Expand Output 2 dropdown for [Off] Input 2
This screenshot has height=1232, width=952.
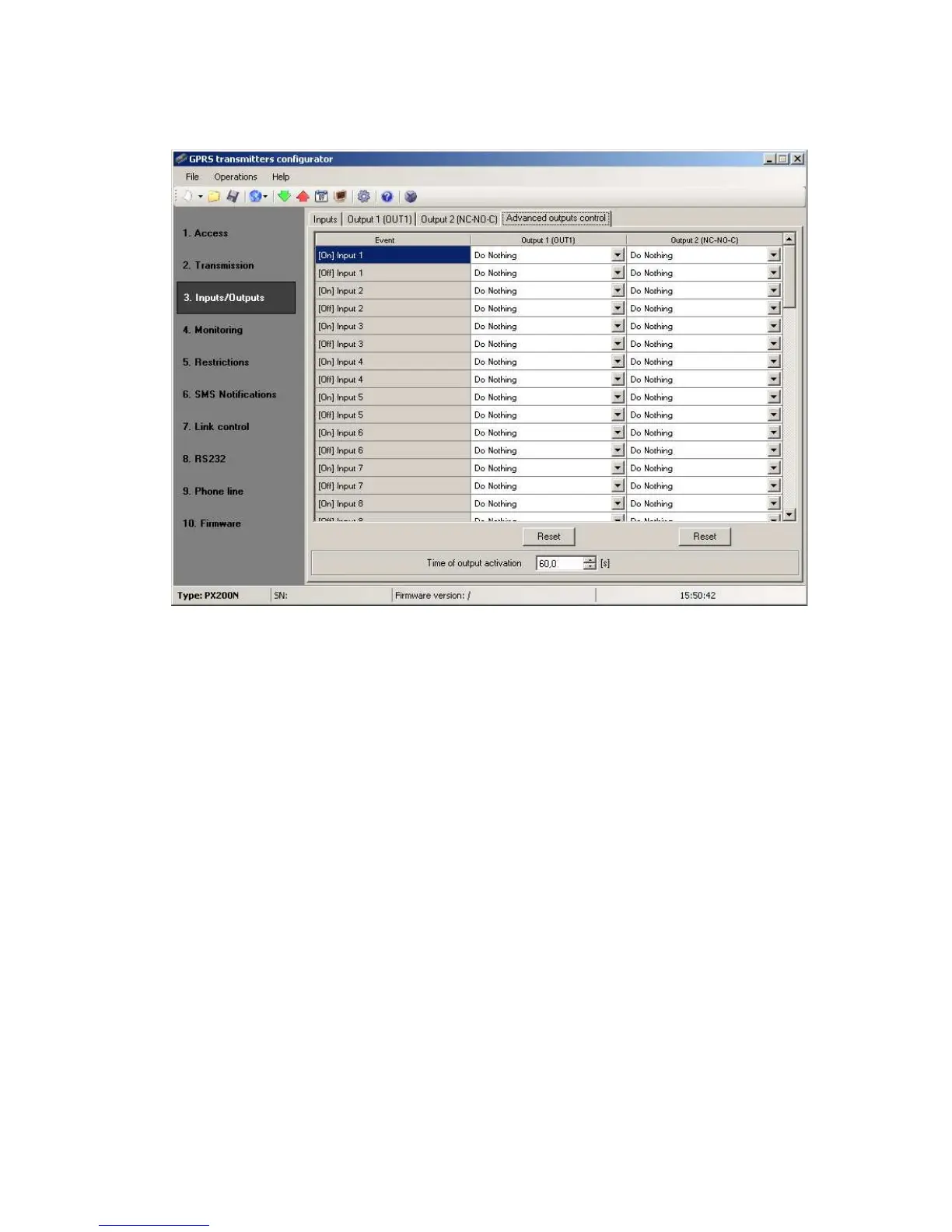point(773,309)
